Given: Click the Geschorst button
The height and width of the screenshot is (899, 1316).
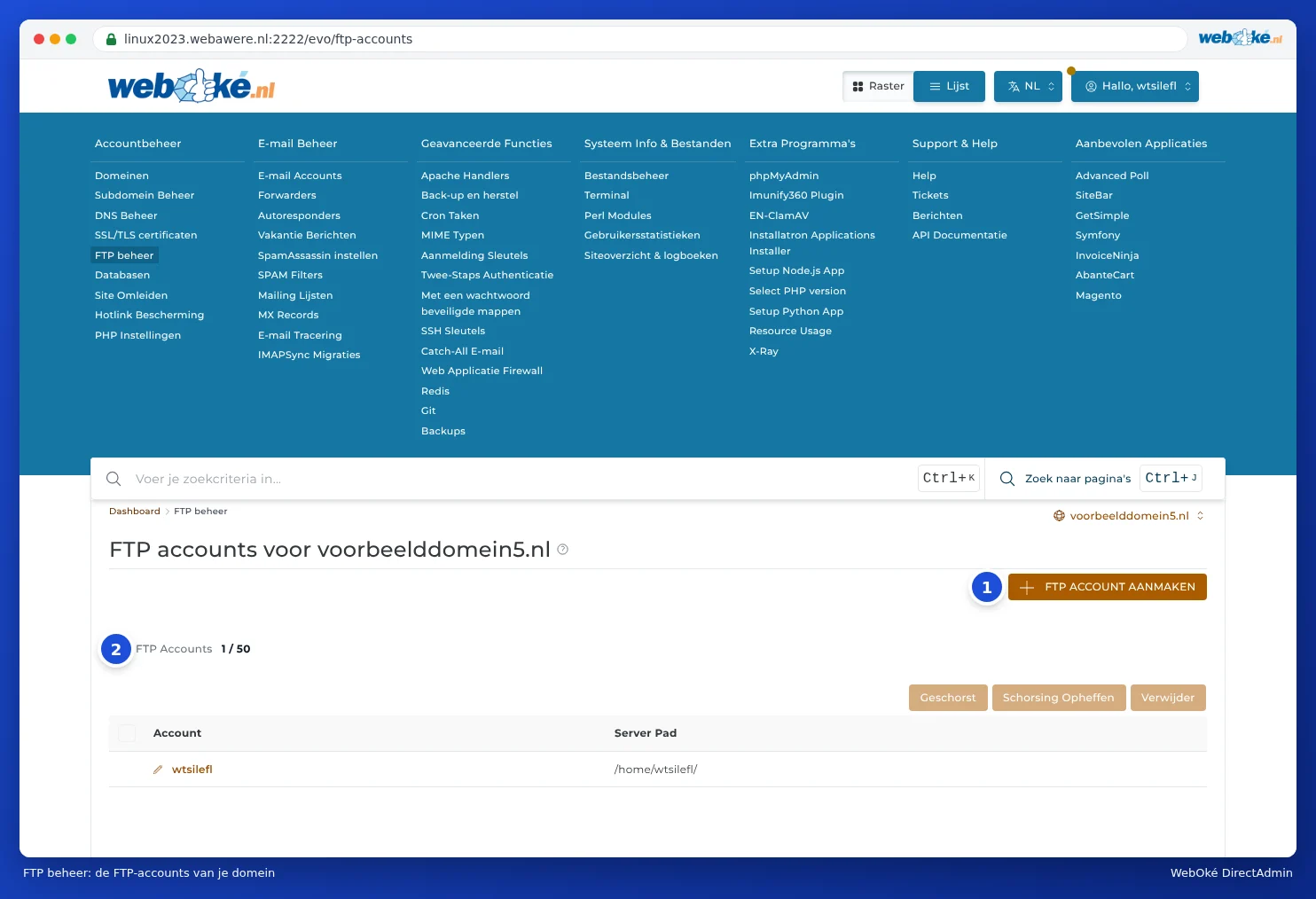Looking at the screenshot, I should (948, 698).
